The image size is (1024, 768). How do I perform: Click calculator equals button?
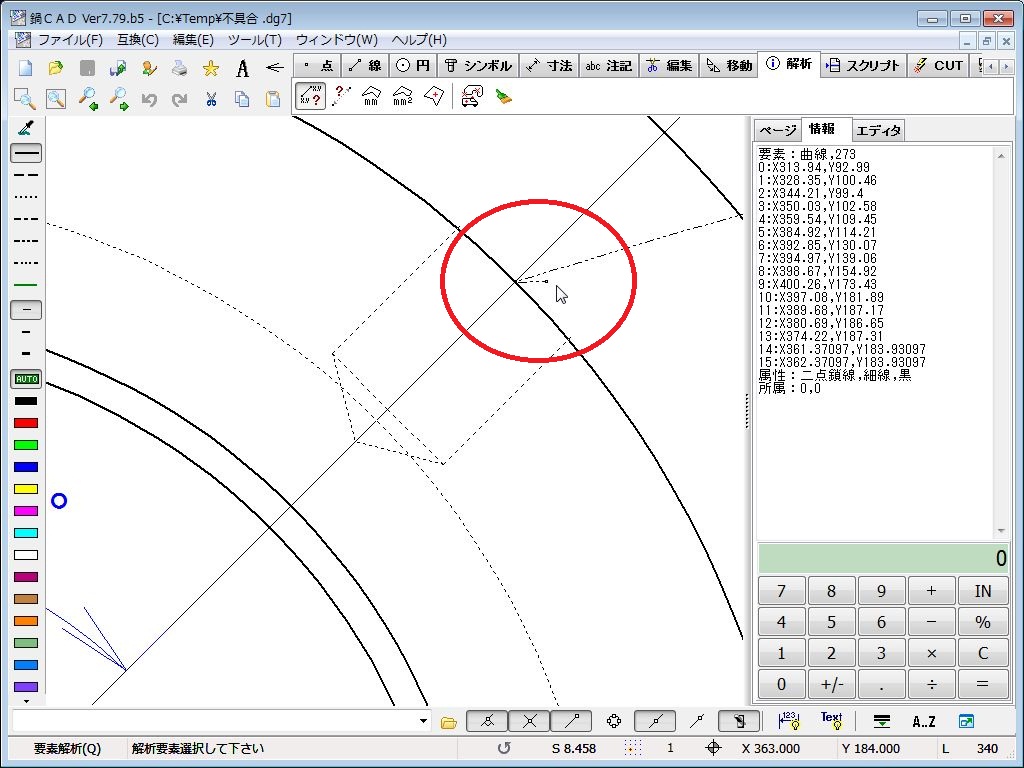(x=983, y=684)
